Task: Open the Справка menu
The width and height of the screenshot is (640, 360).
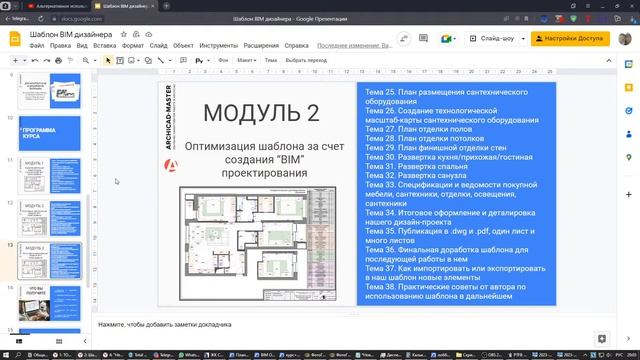Action: (x=296, y=46)
